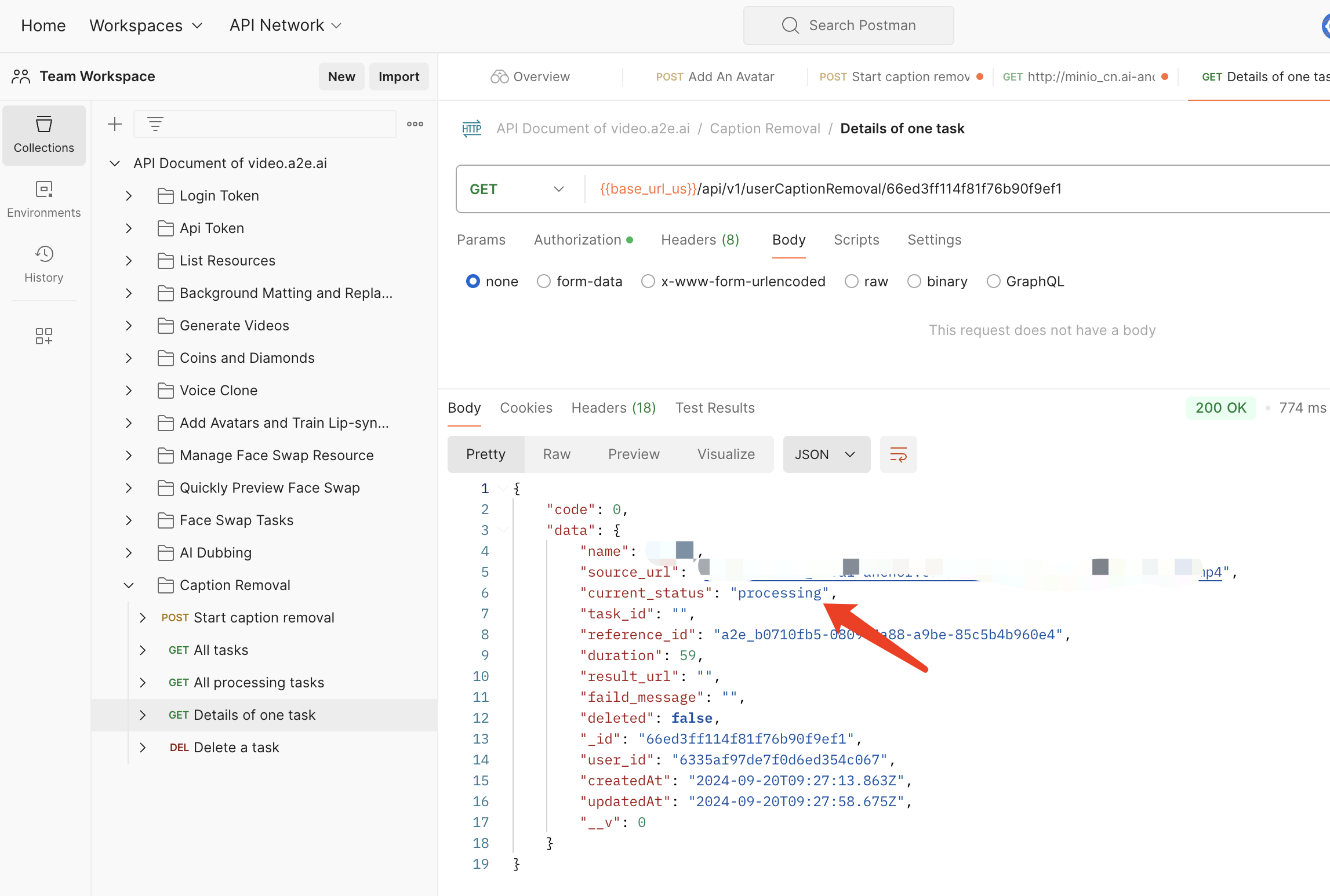
Task: Click the configure workspace sidebar grid icon
Action: point(44,336)
